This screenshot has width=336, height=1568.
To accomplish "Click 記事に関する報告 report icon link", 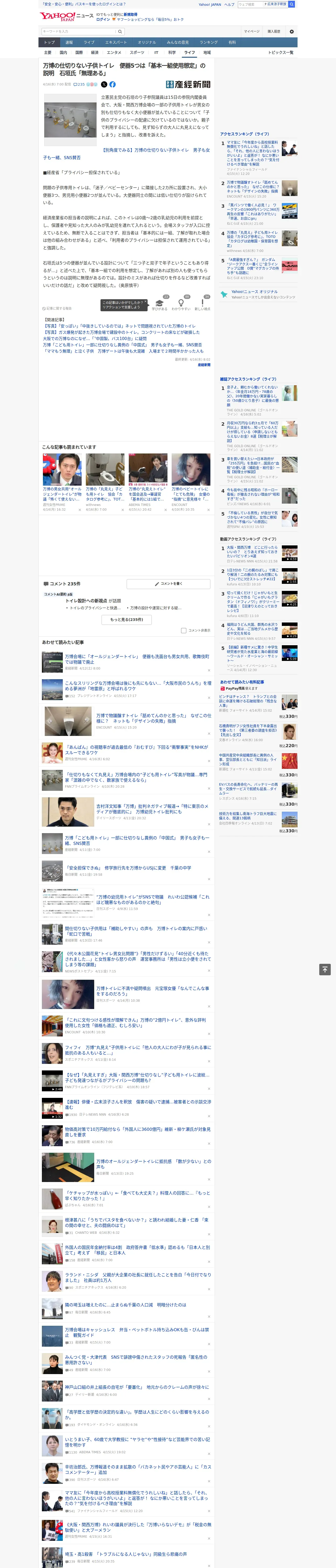I will (x=57, y=309).
